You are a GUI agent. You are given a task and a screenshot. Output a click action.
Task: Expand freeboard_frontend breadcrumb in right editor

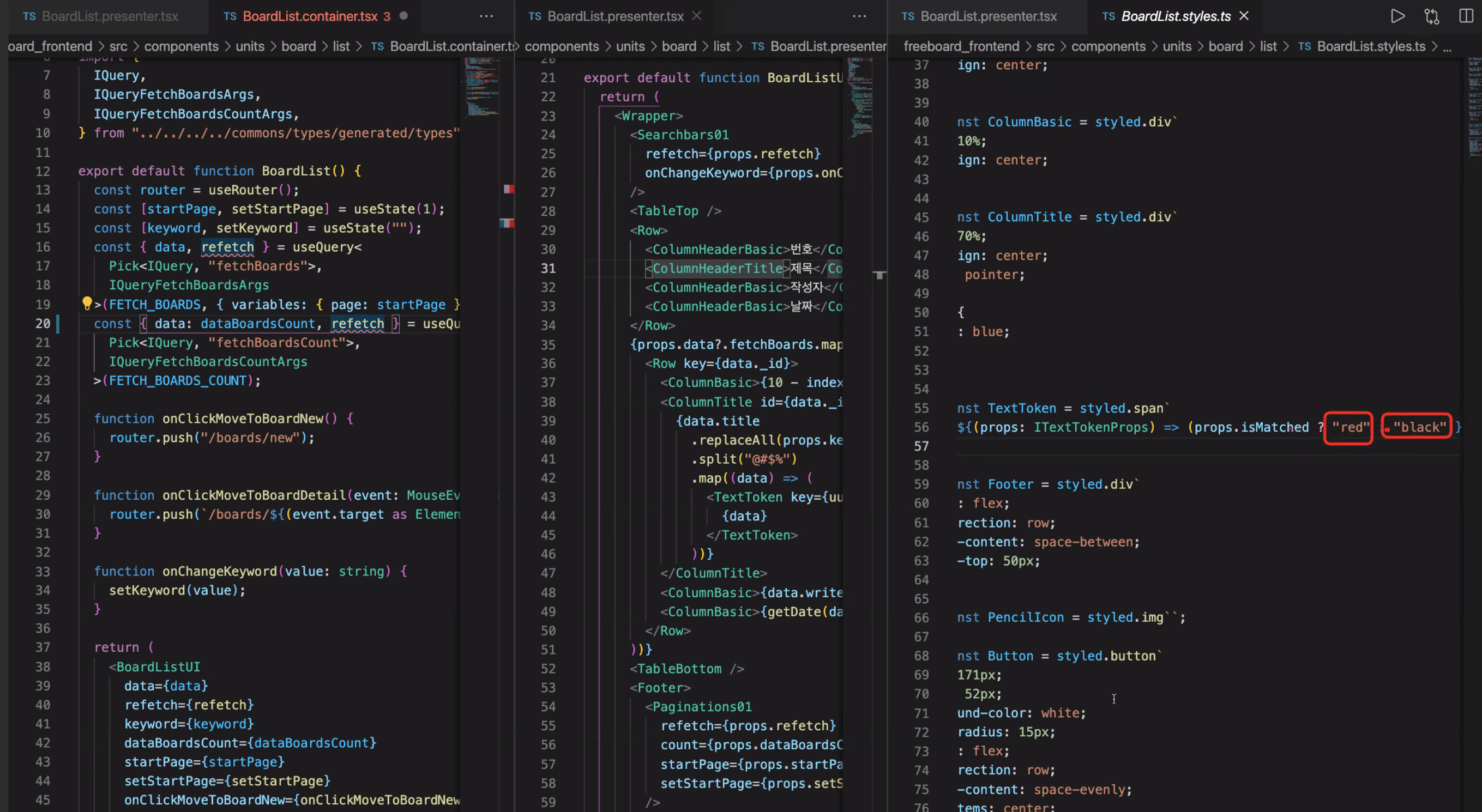point(961,46)
